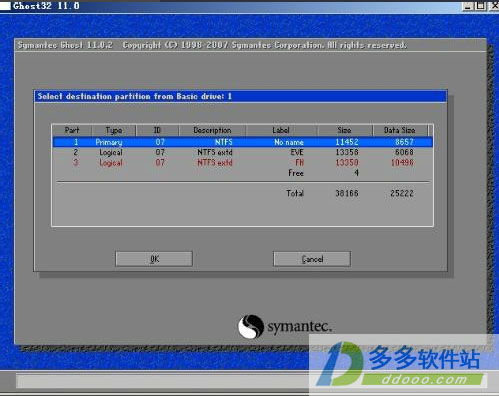Image resolution: width=499 pixels, height=396 pixels.
Task: Click the bottom status bar field
Action: [163, 381]
